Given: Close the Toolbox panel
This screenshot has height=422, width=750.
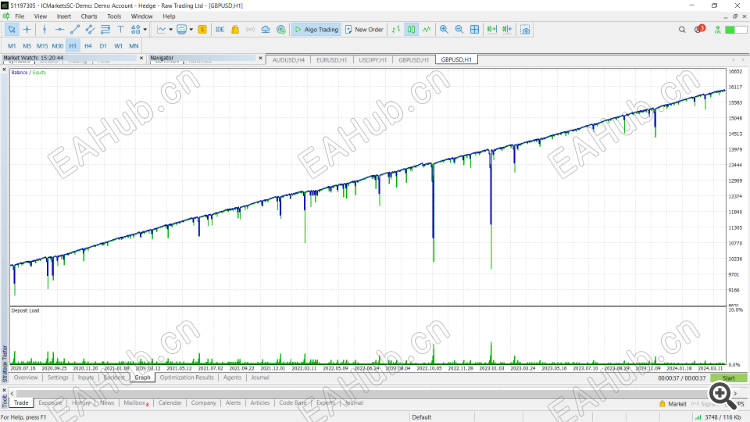Looking at the screenshot, I should 4,390.
